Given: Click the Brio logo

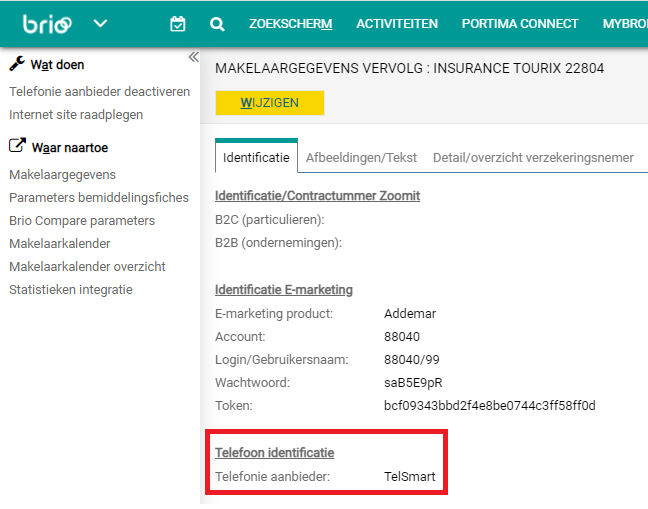Looking at the screenshot, I should [x=47, y=23].
